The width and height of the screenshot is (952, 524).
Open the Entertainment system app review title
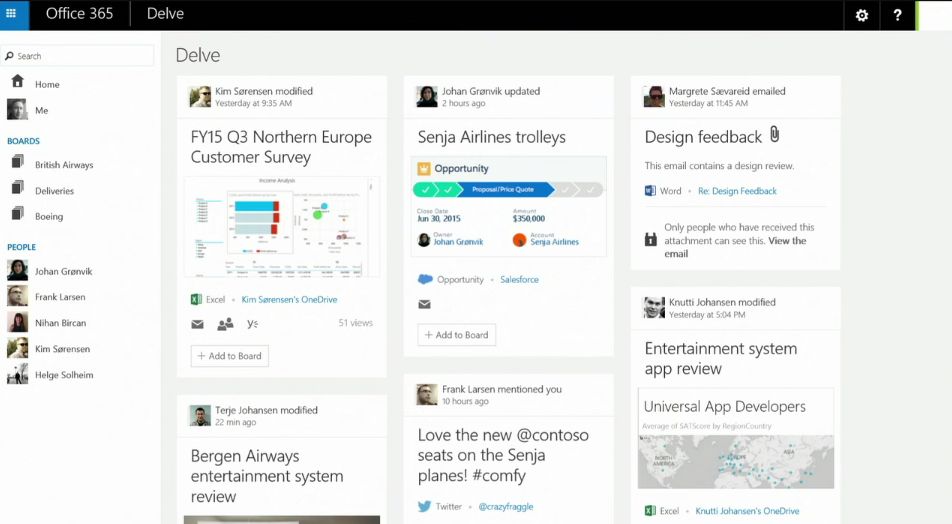pos(721,358)
